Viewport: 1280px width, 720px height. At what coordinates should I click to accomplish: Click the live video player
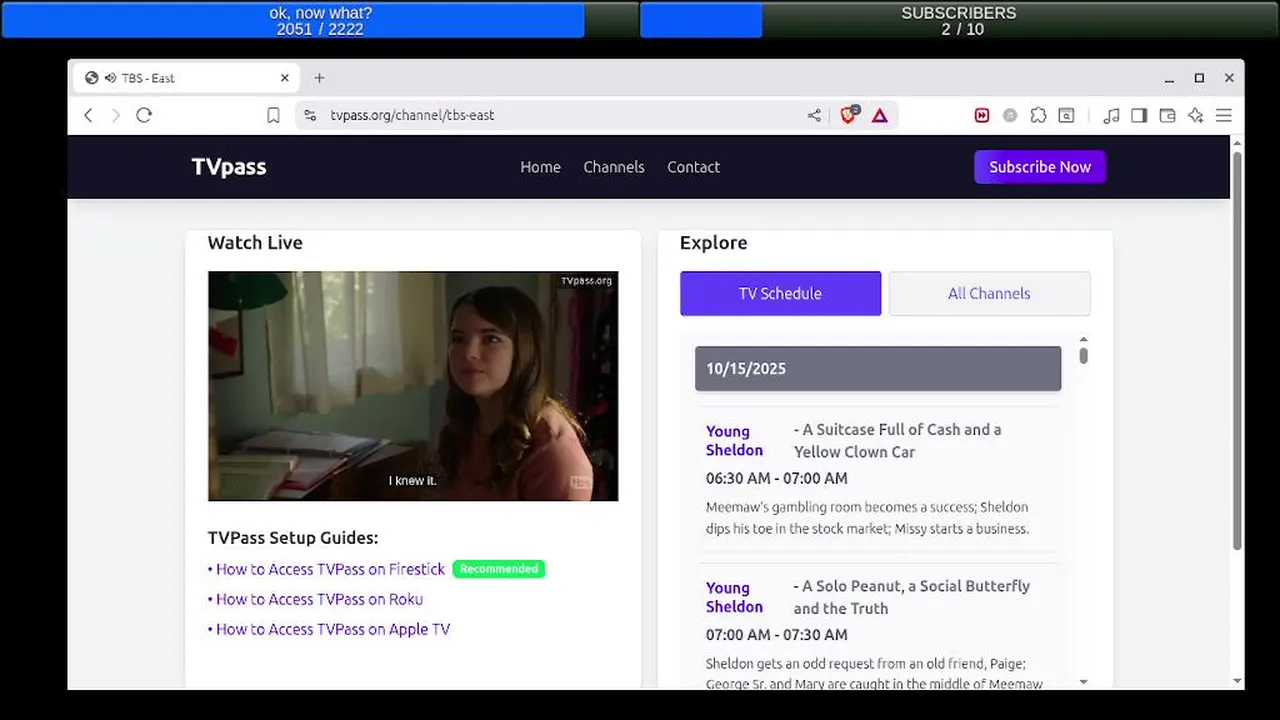point(413,386)
